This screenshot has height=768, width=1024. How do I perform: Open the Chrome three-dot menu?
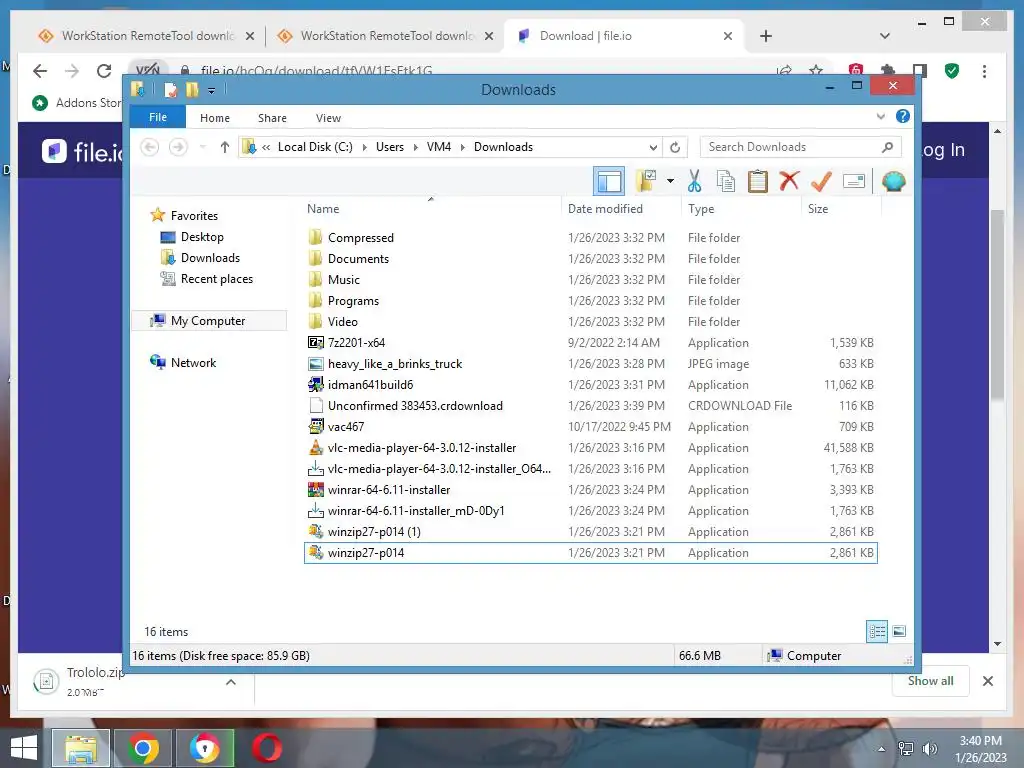[x=984, y=71]
